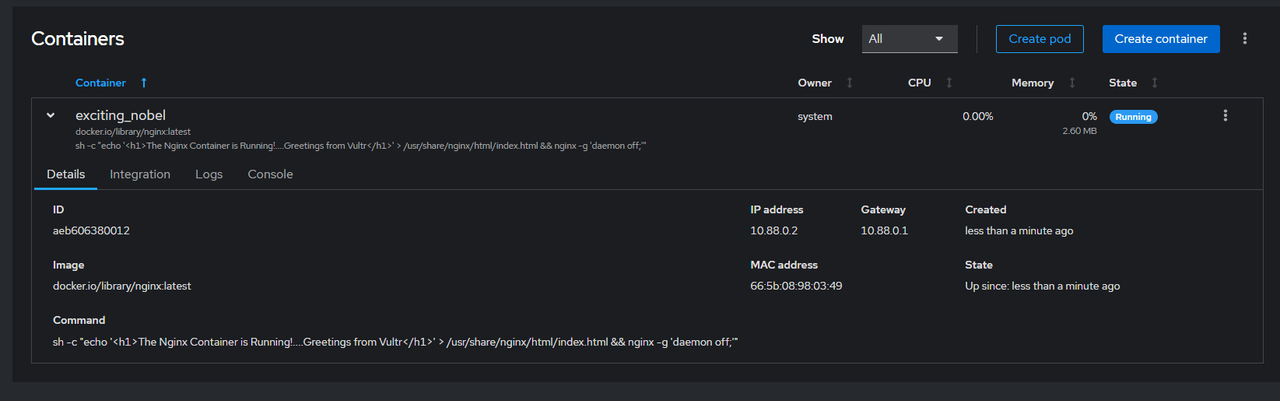This screenshot has width=1280, height=401.
Task: Open the Containers header kebab menu
Action: pyautogui.click(x=1245, y=39)
